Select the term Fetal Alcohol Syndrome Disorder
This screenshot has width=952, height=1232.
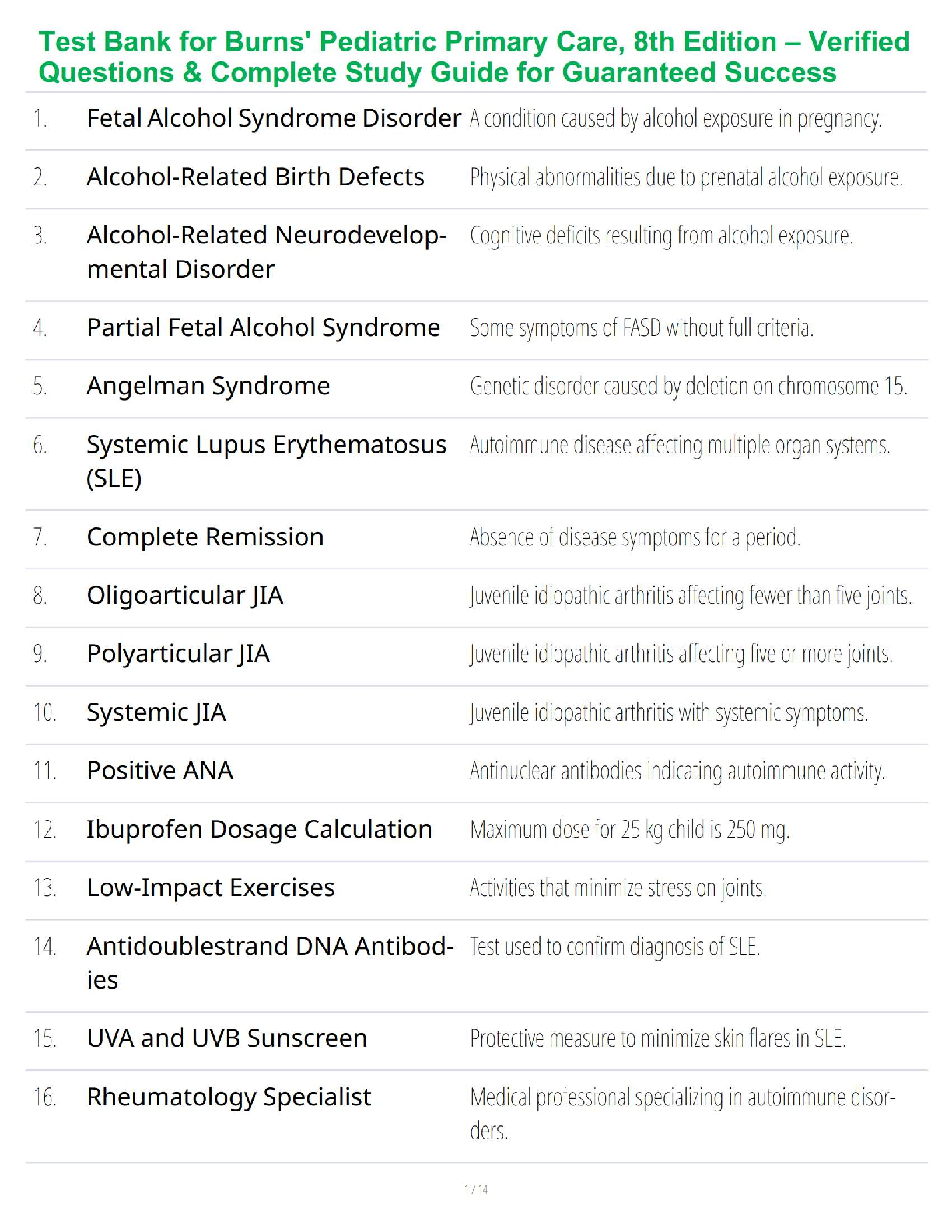pyautogui.click(x=274, y=118)
